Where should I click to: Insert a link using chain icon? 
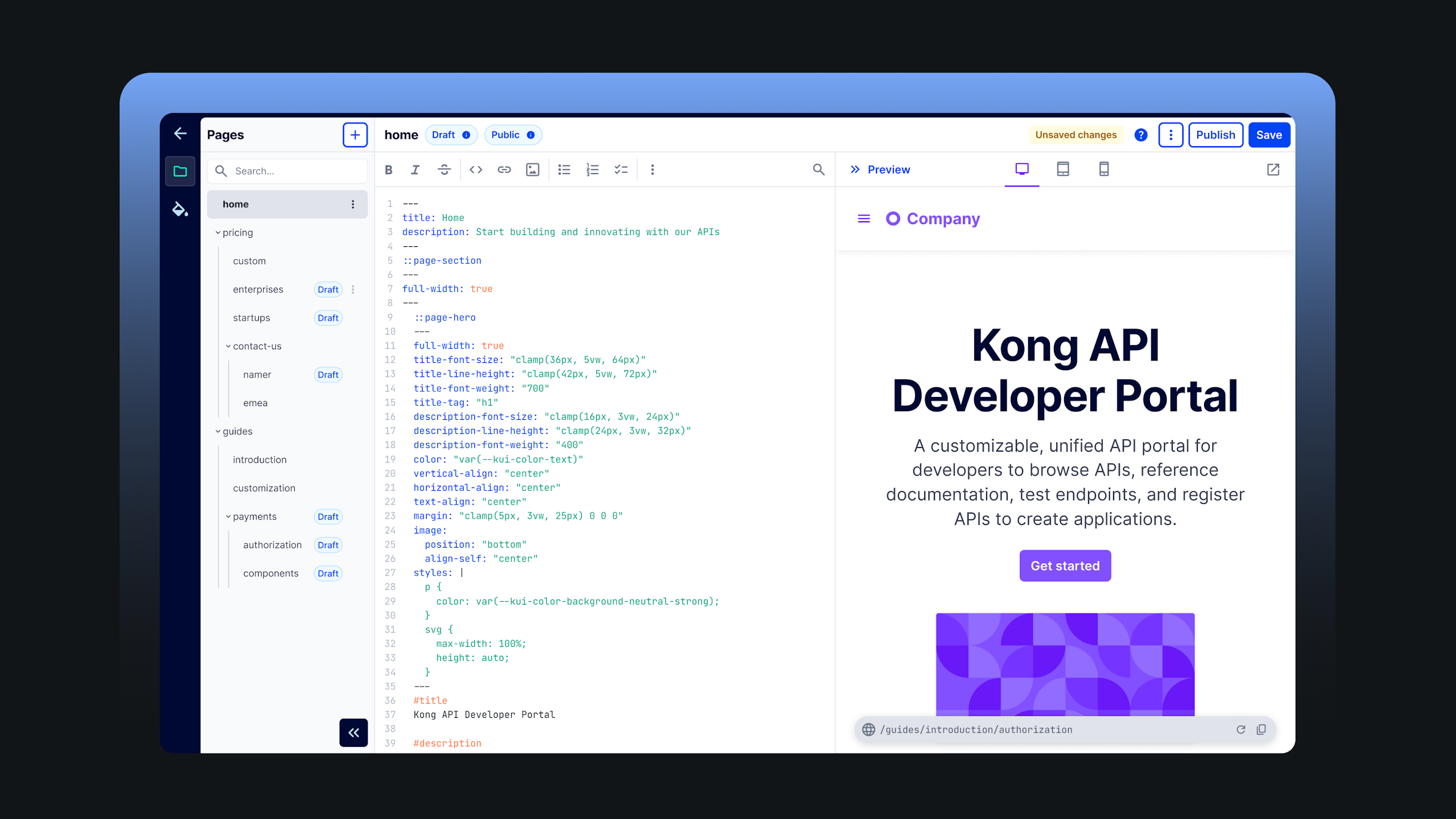click(x=504, y=169)
